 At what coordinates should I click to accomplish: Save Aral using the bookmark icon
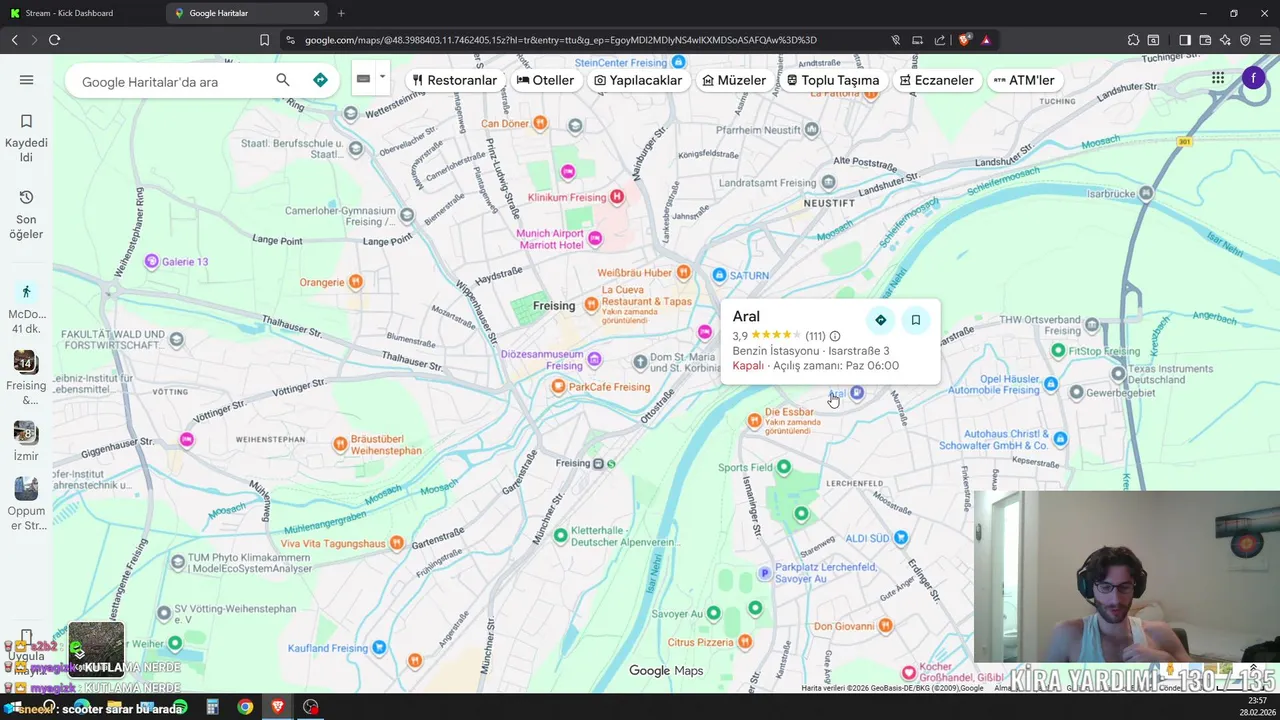click(915, 320)
